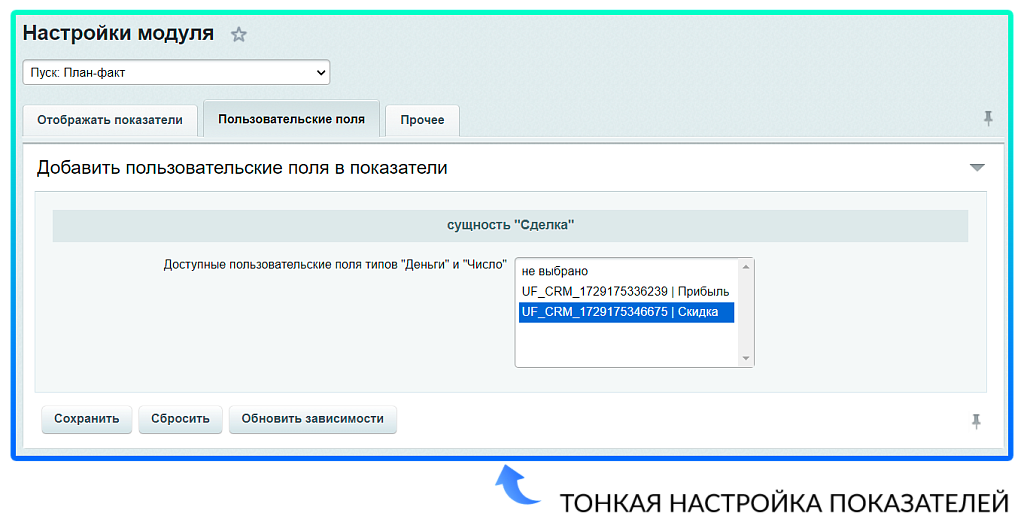Screen dimensions: 1024x531
Task: Click the favorites star next to the page title
Action: coord(238,34)
